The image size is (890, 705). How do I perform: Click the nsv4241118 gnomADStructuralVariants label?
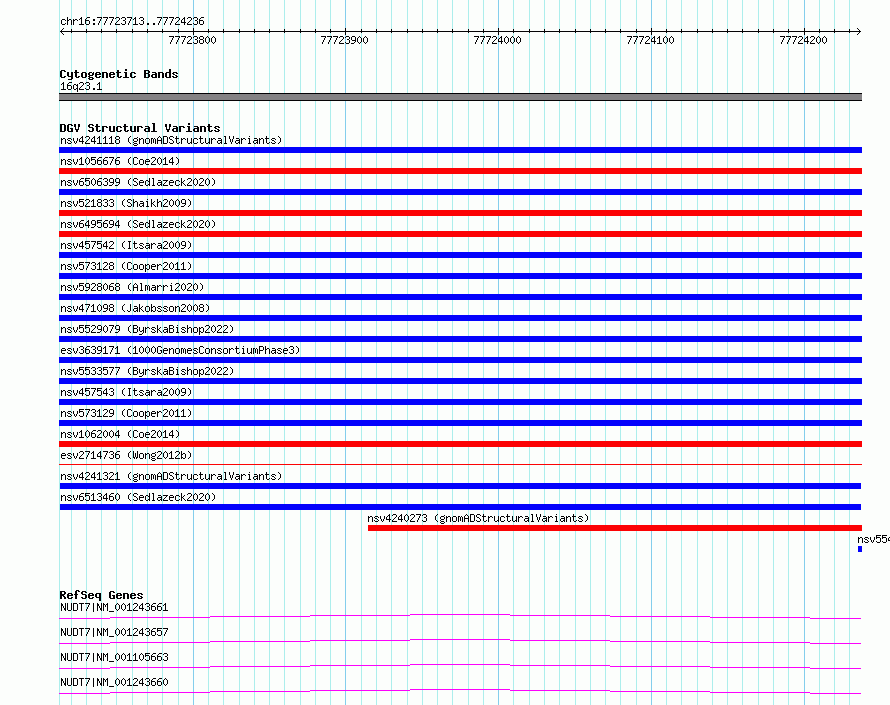(171, 140)
